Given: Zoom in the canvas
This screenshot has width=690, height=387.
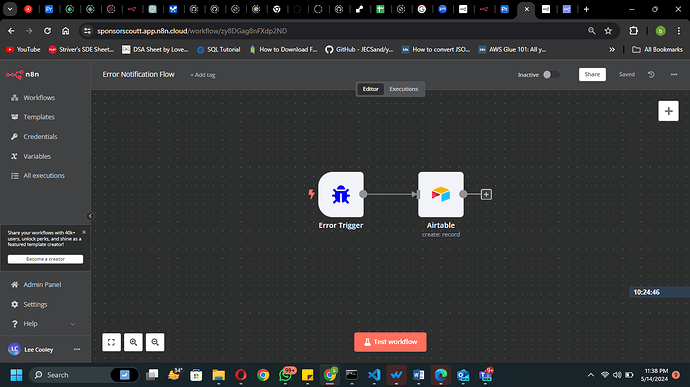Looking at the screenshot, I should click(x=133, y=342).
